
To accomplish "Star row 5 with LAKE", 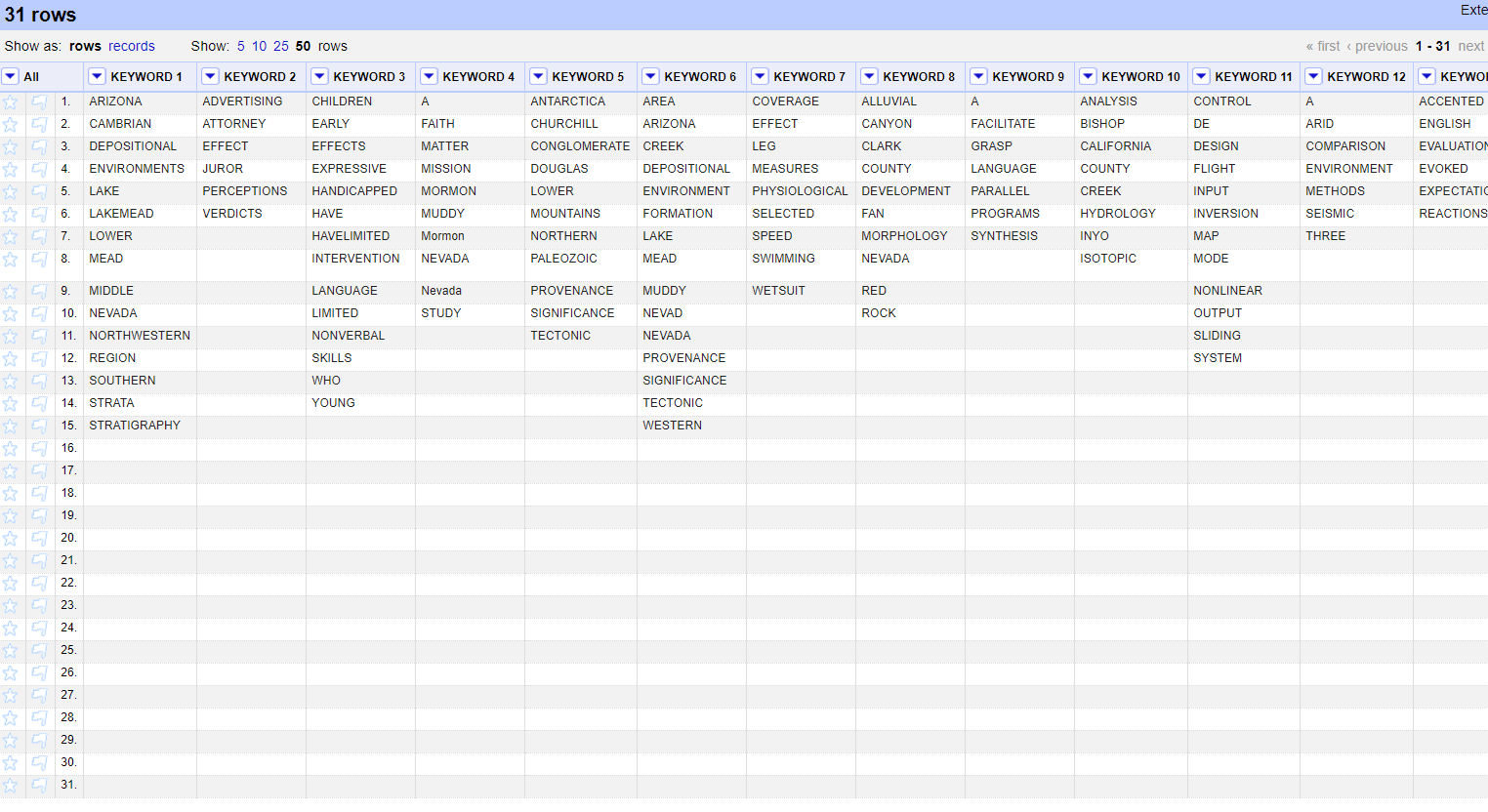I will tap(10, 191).
